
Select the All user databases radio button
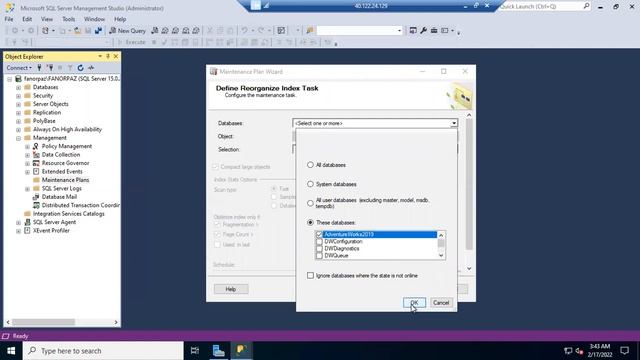click(x=310, y=203)
